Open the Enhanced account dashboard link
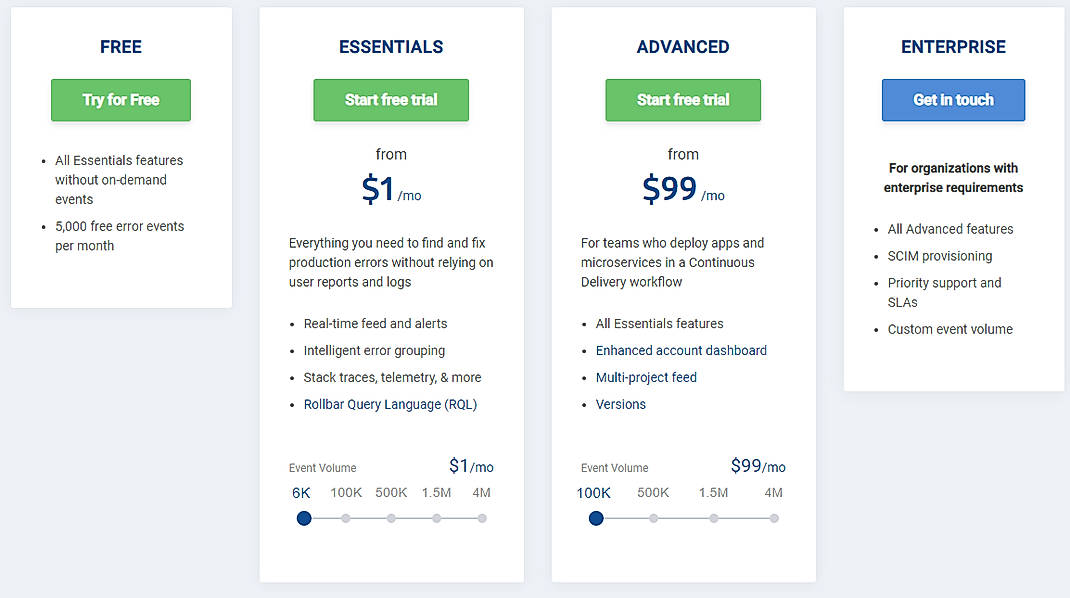The image size is (1070, 598). click(x=681, y=350)
